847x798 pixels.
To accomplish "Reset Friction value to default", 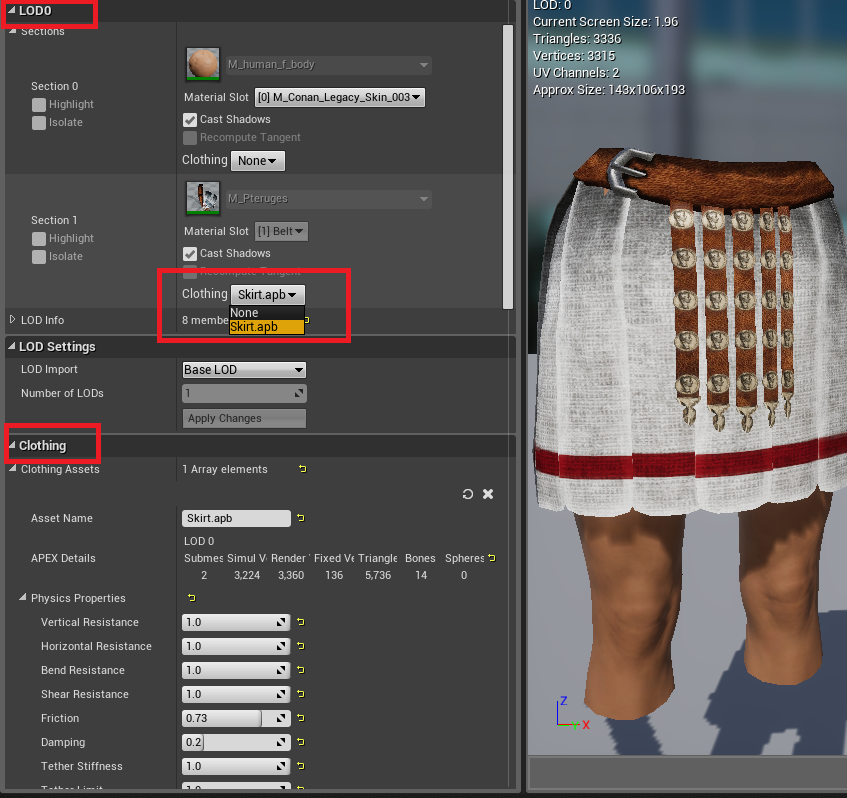I will (301, 718).
